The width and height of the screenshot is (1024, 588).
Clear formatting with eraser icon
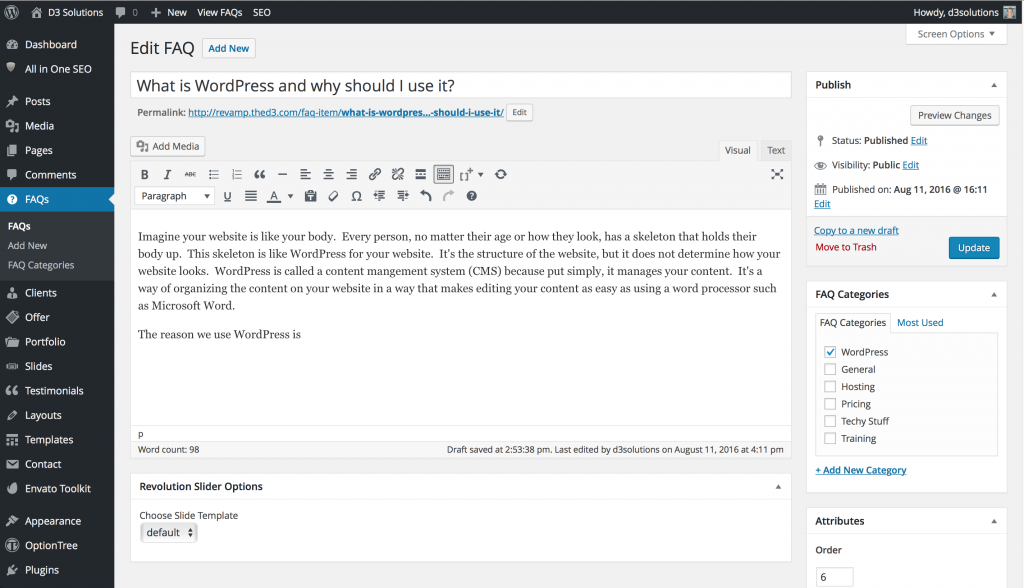pos(333,196)
